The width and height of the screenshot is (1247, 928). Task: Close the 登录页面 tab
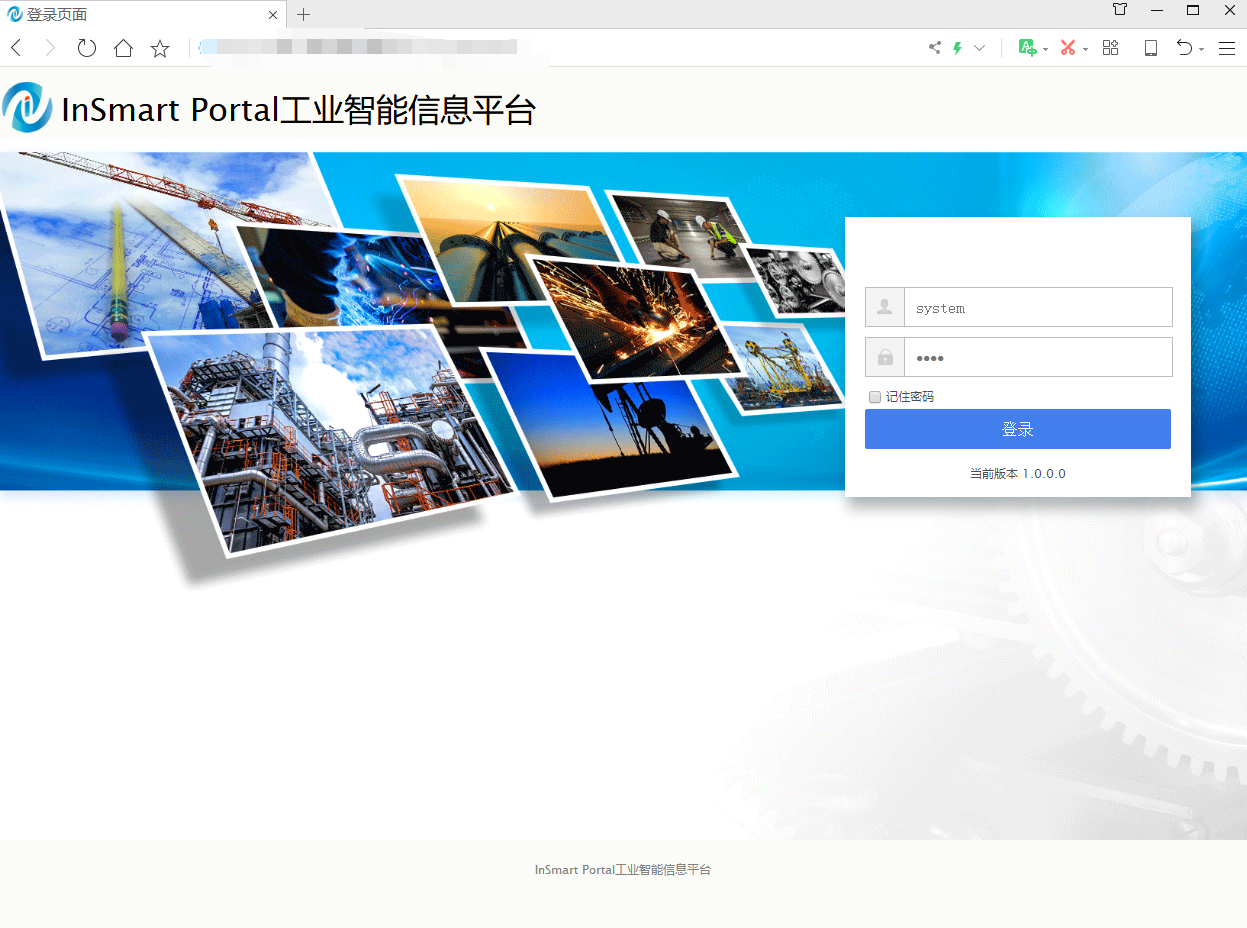click(274, 14)
